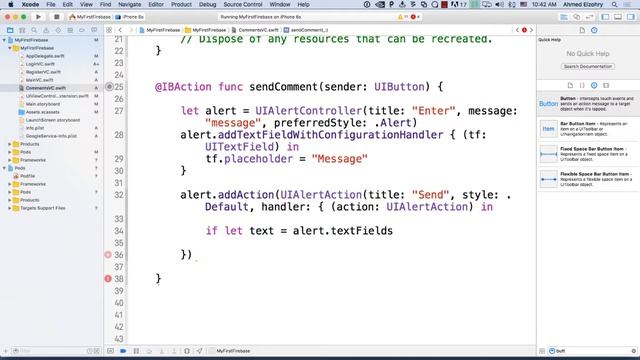Click the error marker on line 38

click(x=108, y=279)
